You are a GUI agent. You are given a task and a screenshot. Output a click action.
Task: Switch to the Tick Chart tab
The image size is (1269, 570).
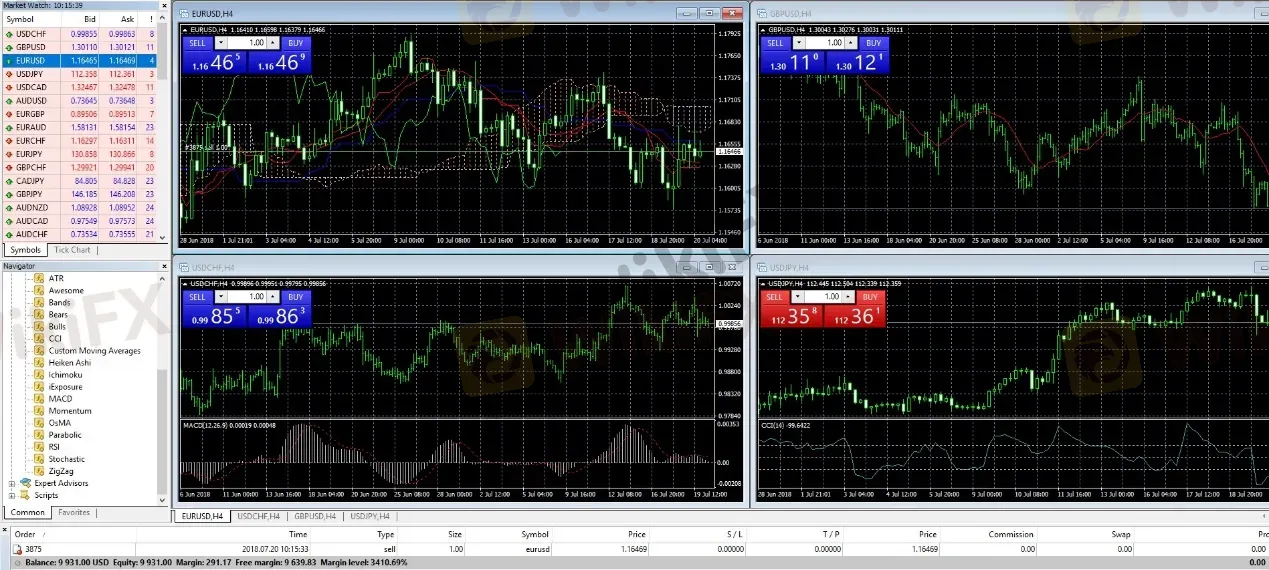click(72, 250)
